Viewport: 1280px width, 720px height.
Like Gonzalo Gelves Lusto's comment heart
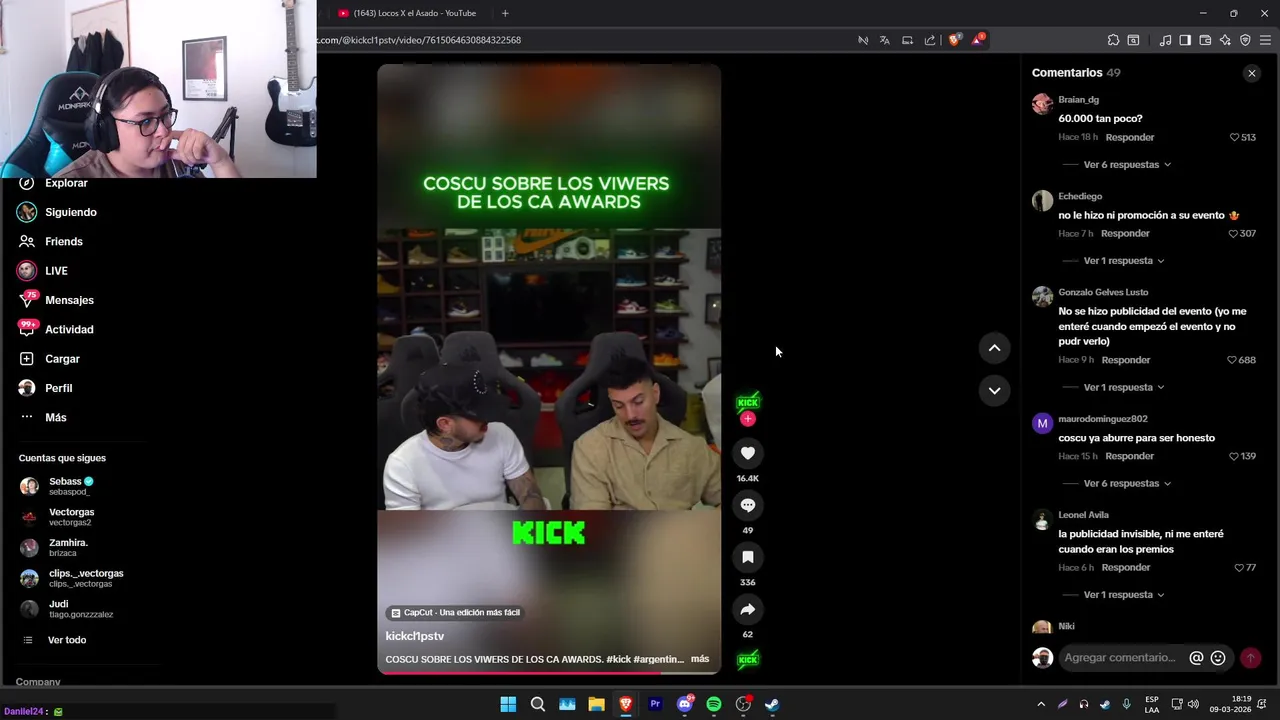point(1232,360)
